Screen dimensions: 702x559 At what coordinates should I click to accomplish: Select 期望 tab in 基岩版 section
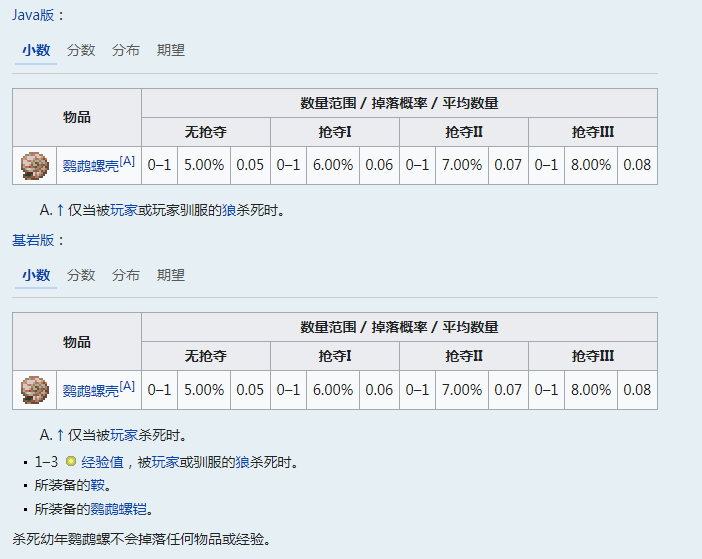[x=171, y=275]
